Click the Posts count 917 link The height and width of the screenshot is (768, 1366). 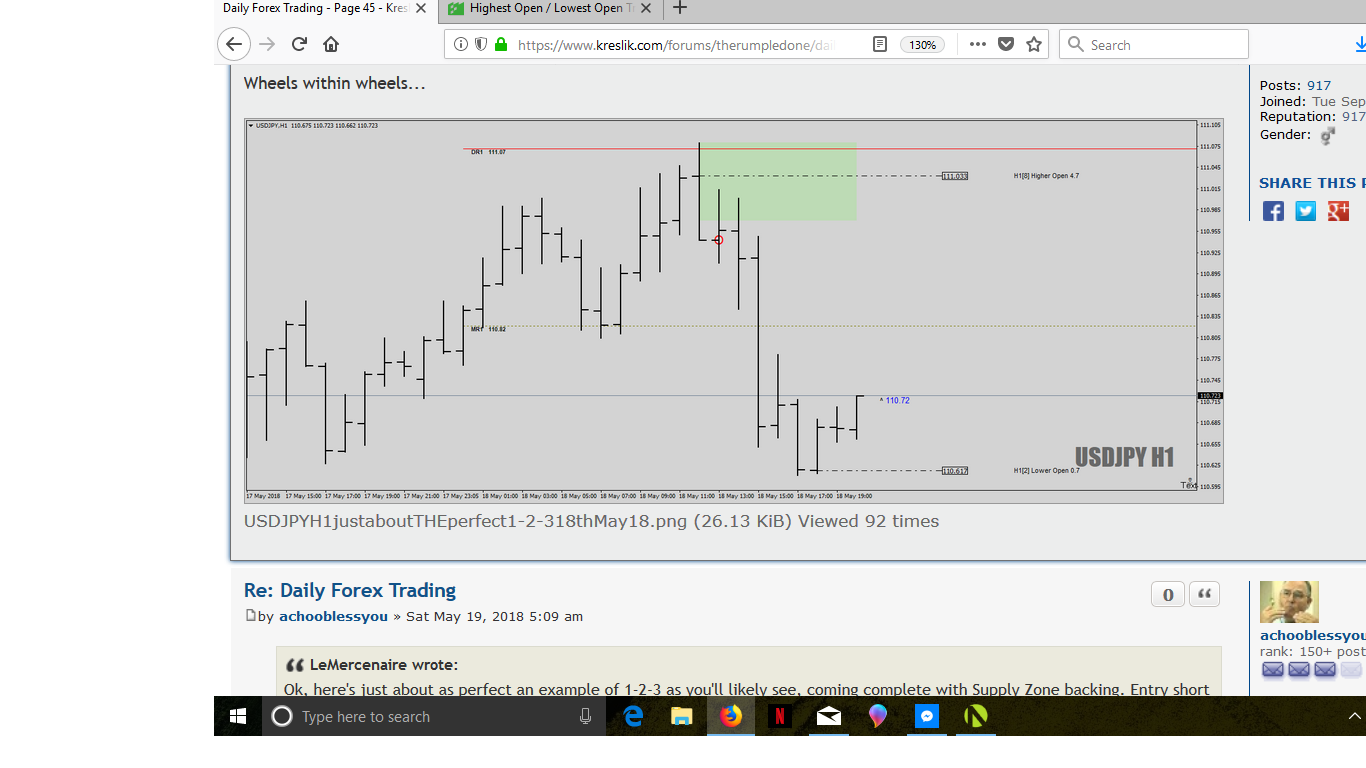pos(1318,86)
